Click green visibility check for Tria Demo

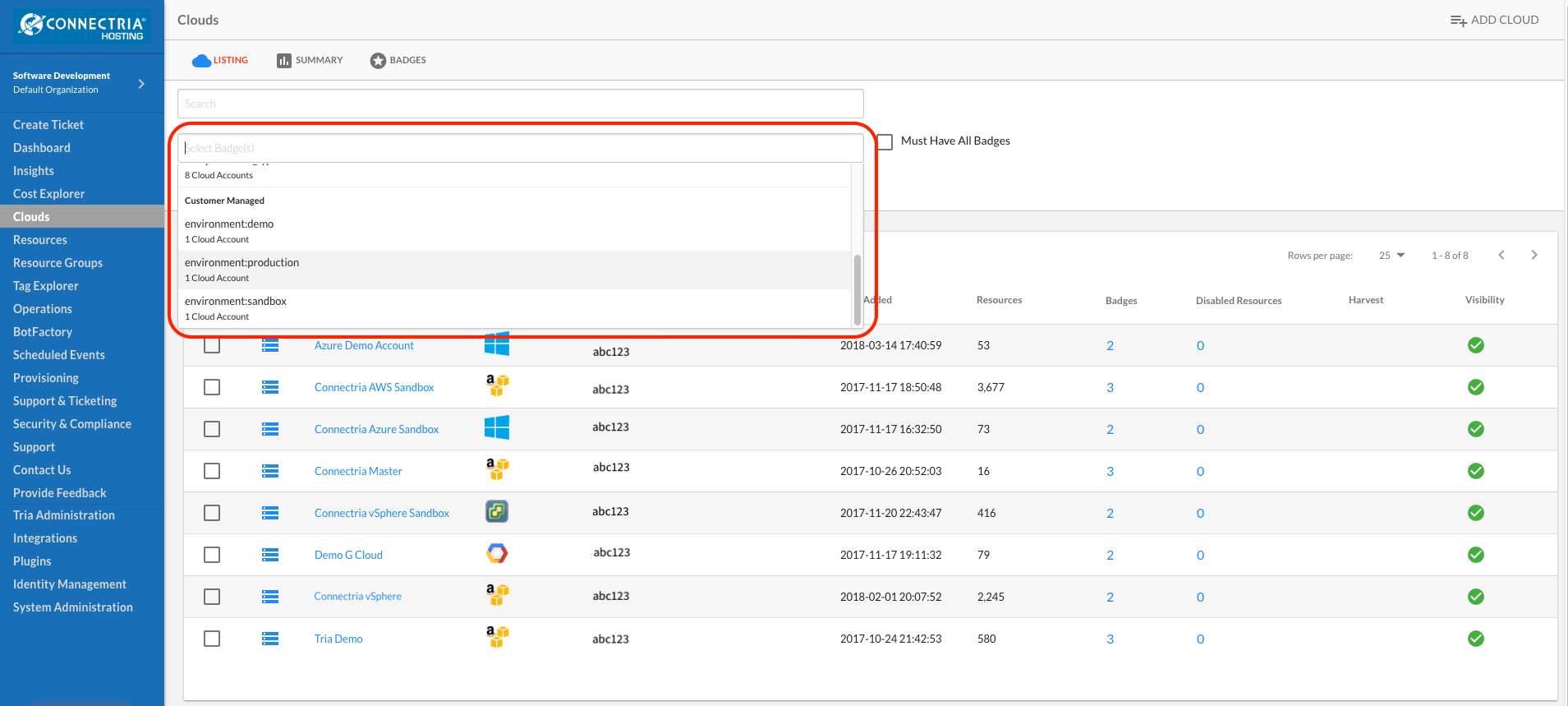click(1476, 639)
